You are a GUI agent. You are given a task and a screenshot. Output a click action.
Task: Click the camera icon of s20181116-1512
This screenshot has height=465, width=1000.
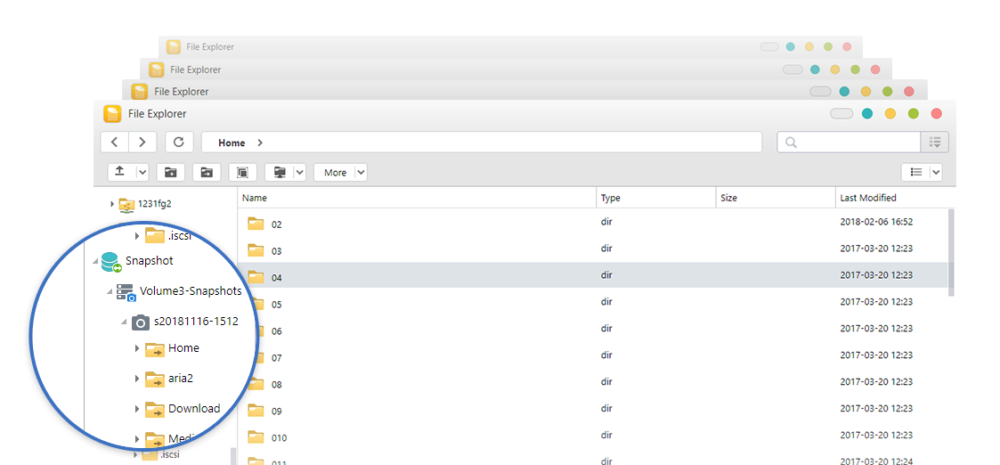[x=140, y=323]
